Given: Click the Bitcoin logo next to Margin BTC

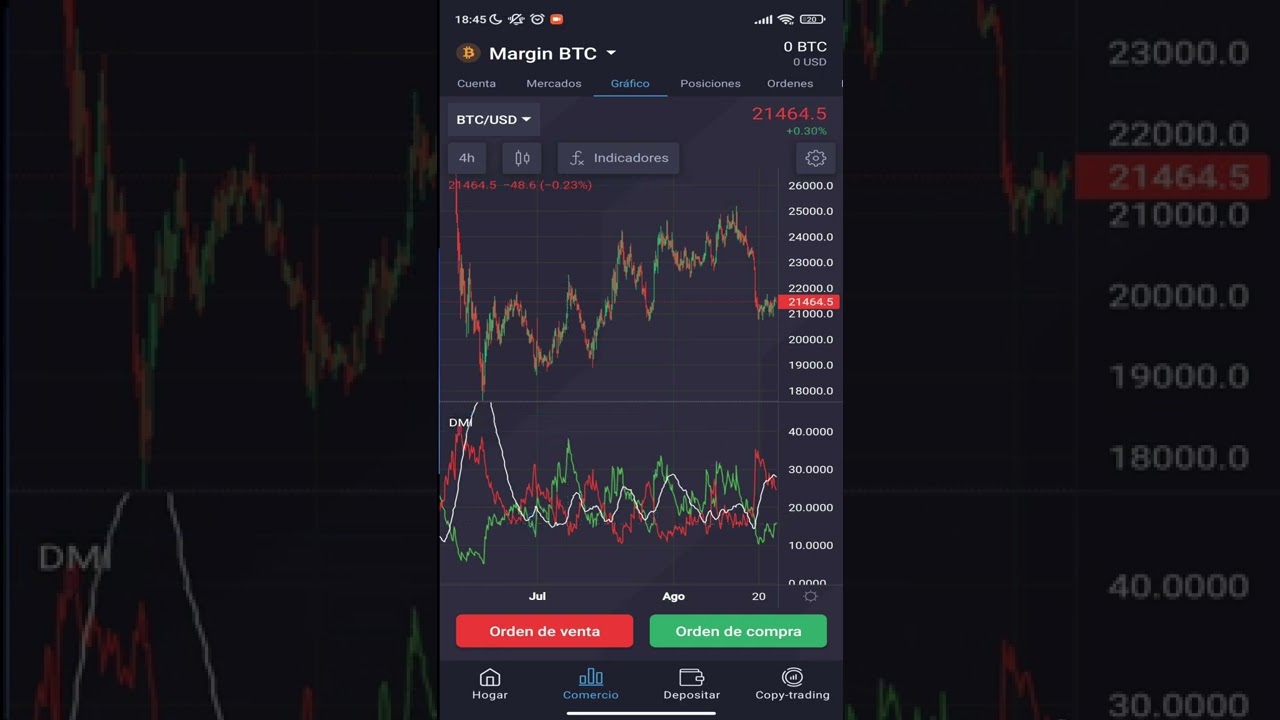Looking at the screenshot, I should click(x=468, y=52).
